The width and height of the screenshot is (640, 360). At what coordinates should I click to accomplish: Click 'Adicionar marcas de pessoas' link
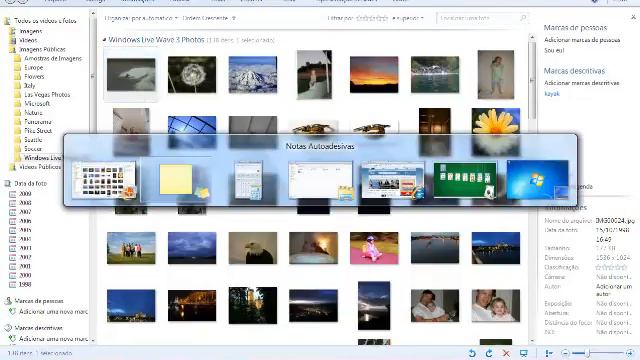pos(582,40)
